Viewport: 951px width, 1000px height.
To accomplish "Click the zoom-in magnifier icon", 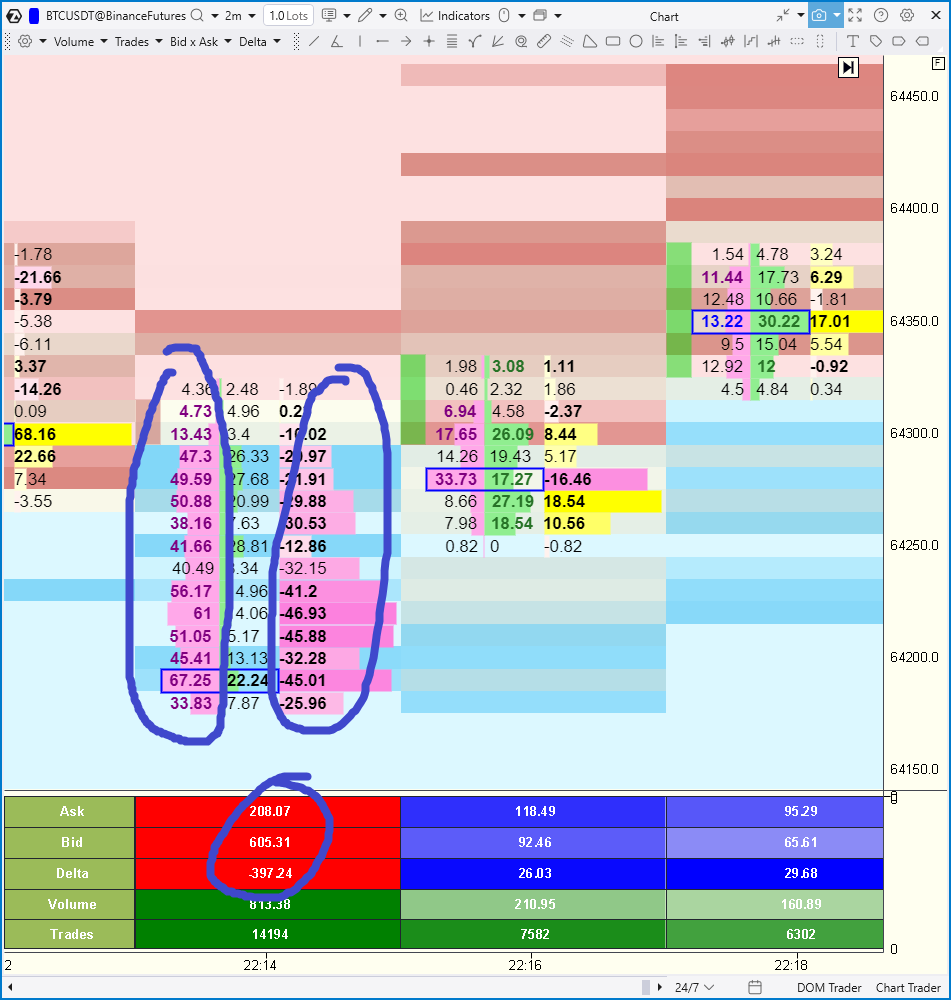I will [401, 16].
